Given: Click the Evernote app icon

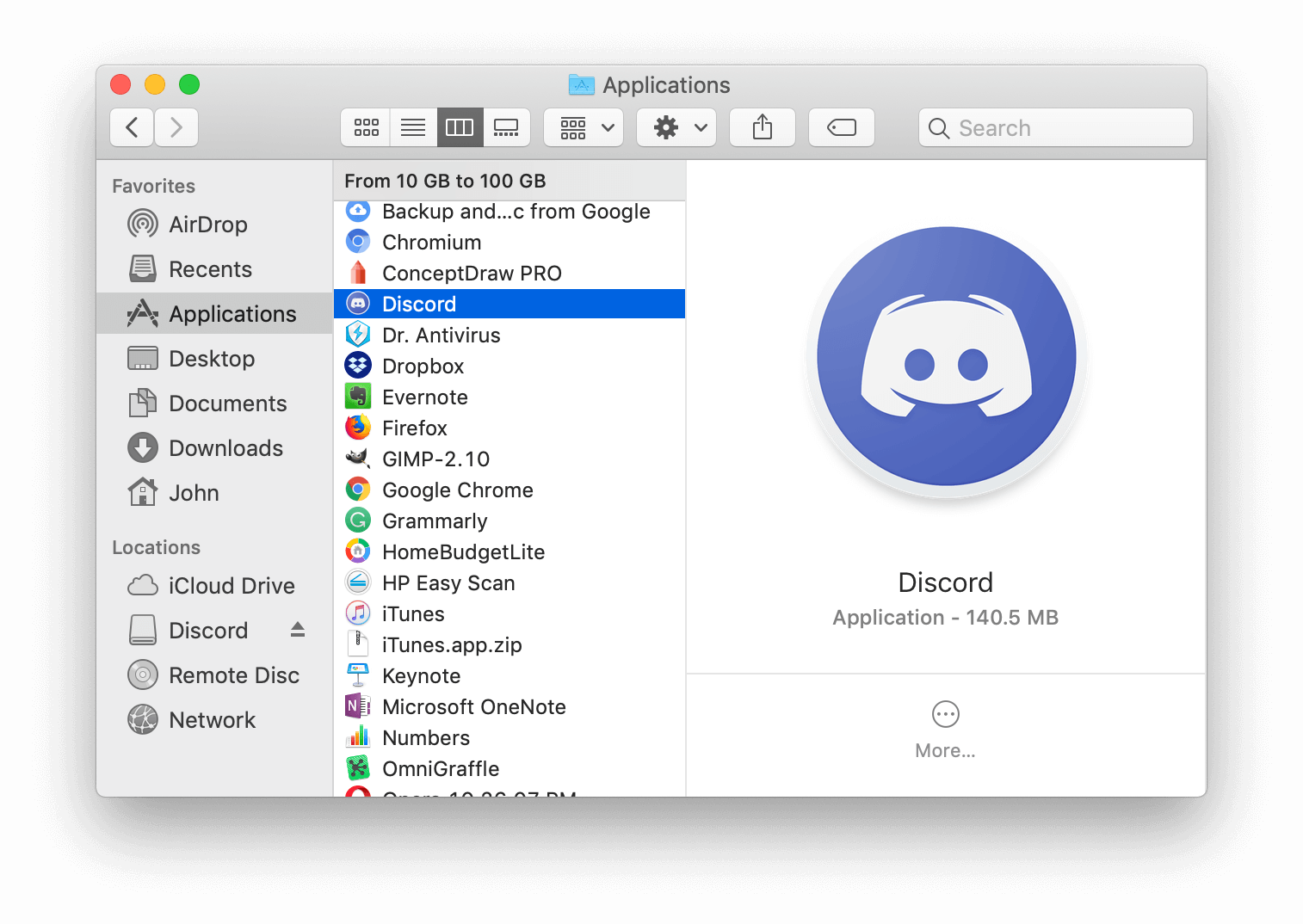Looking at the screenshot, I should tap(358, 397).
